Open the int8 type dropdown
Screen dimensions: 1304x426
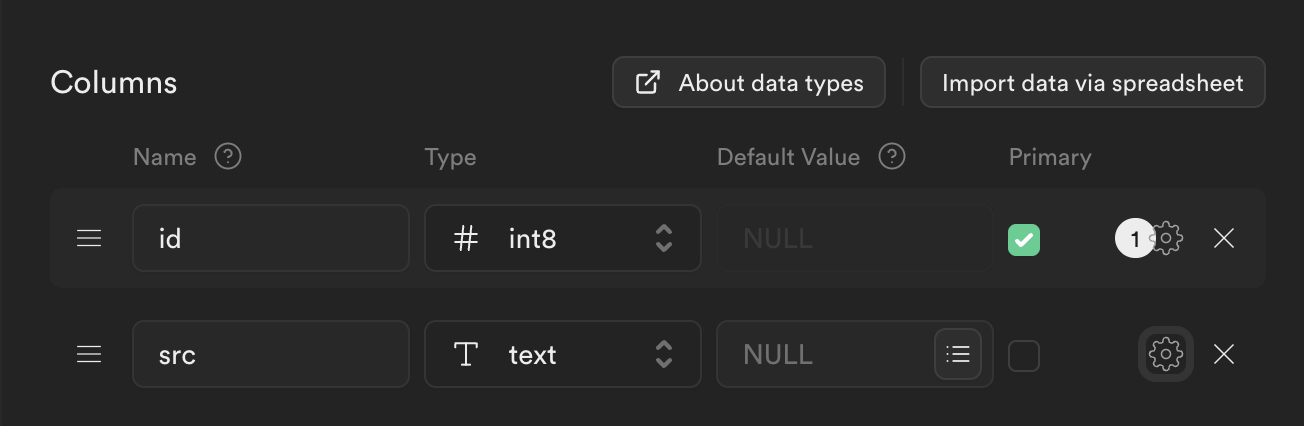pyautogui.click(x=562, y=239)
